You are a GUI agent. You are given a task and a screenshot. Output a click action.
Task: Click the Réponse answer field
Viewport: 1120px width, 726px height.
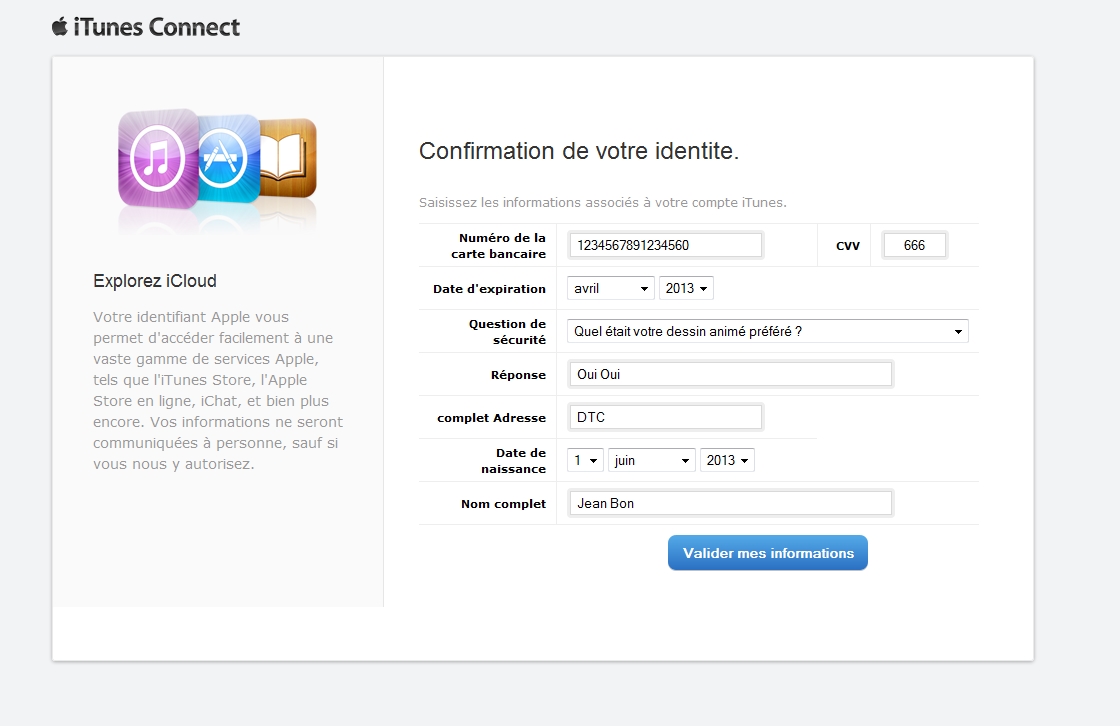pos(731,374)
